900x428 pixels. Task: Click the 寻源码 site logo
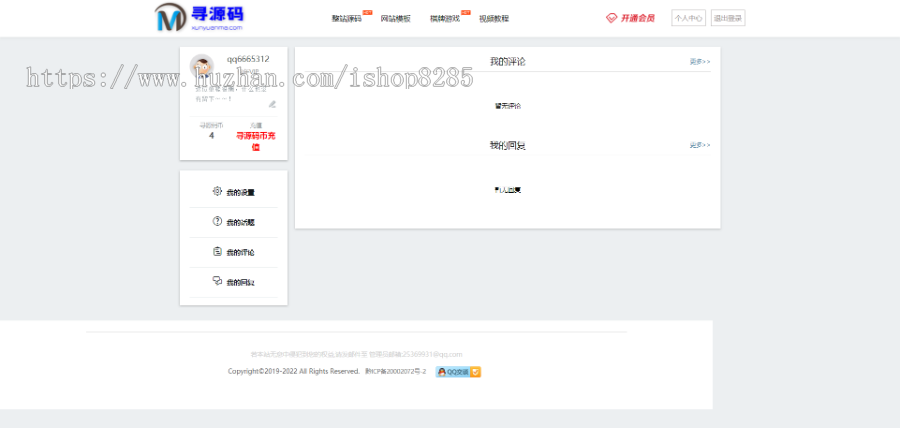pyautogui.click(x=199, y=17)
